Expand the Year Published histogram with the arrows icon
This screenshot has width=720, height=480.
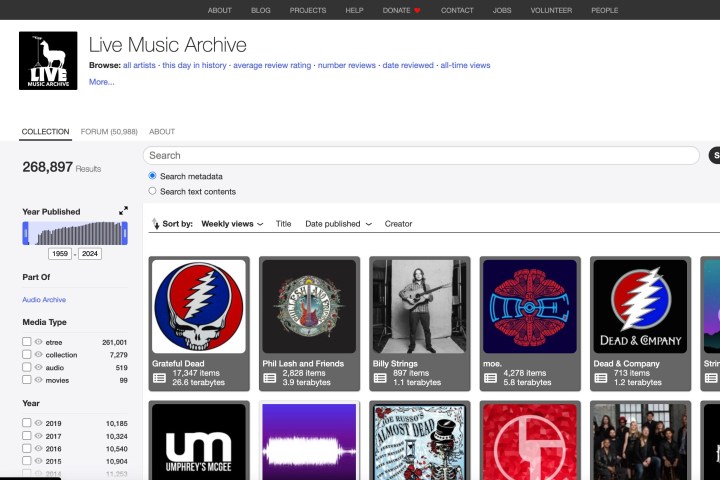123,211
